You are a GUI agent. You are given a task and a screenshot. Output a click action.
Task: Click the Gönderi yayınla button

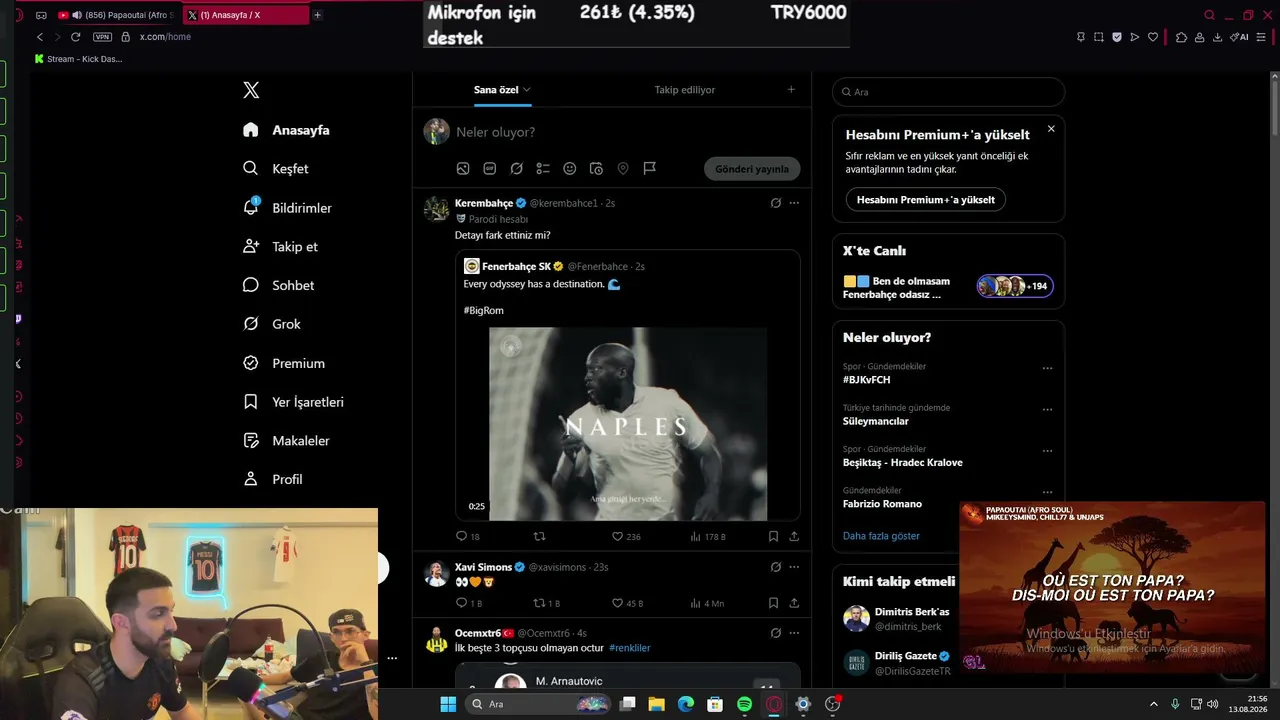(752, 169)
